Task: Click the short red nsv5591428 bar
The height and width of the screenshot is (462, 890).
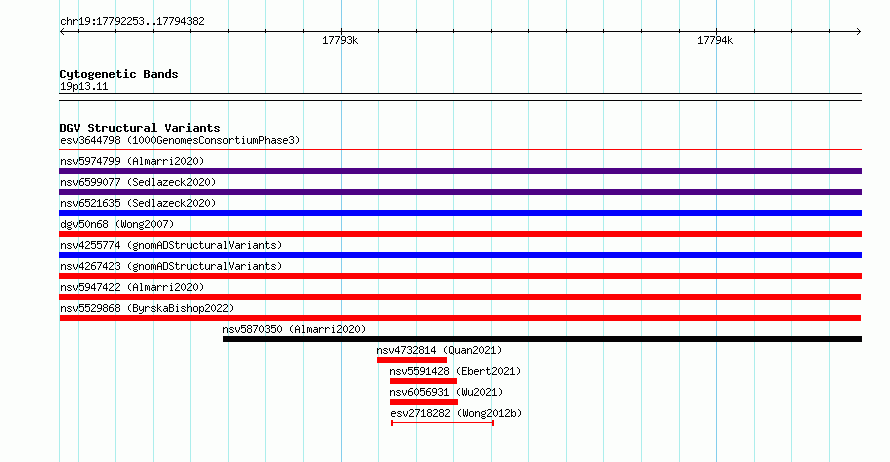Action: pos(423,381)
